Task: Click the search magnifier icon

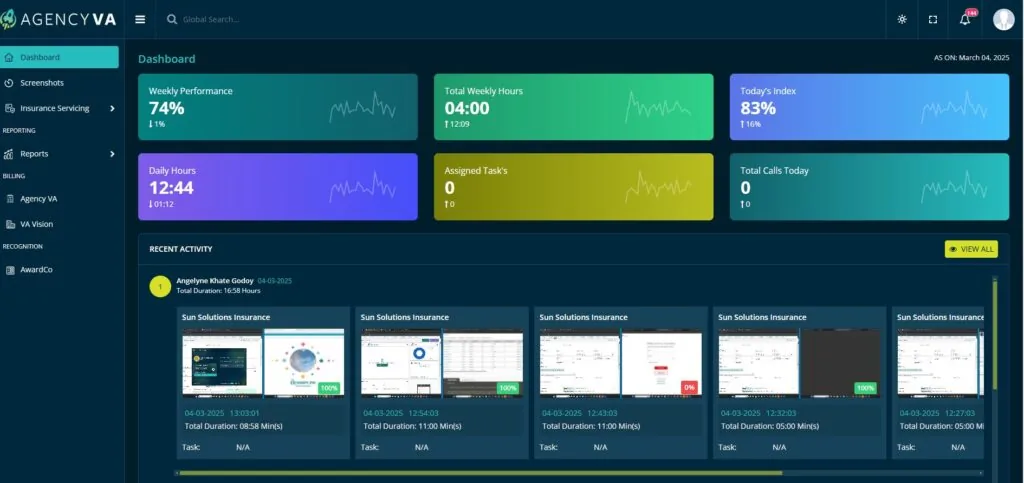Action: click(x=172, y=20)
